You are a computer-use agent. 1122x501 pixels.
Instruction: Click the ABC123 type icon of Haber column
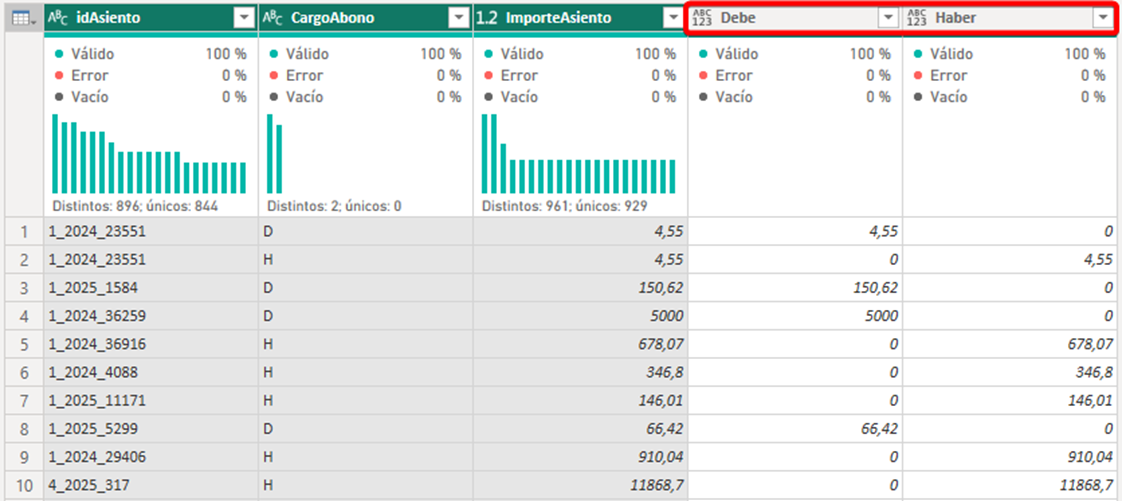pyautogui.click(x=917, y=18)
